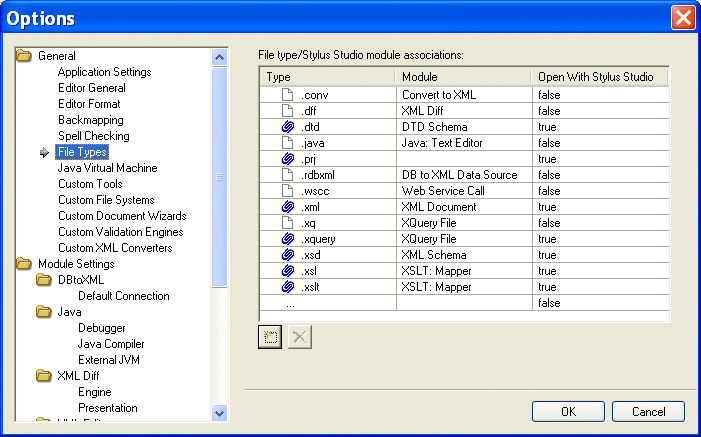Collapse the DBtoXML folder node
This screenshot has height=437, width=701.
tap(44, 280)
